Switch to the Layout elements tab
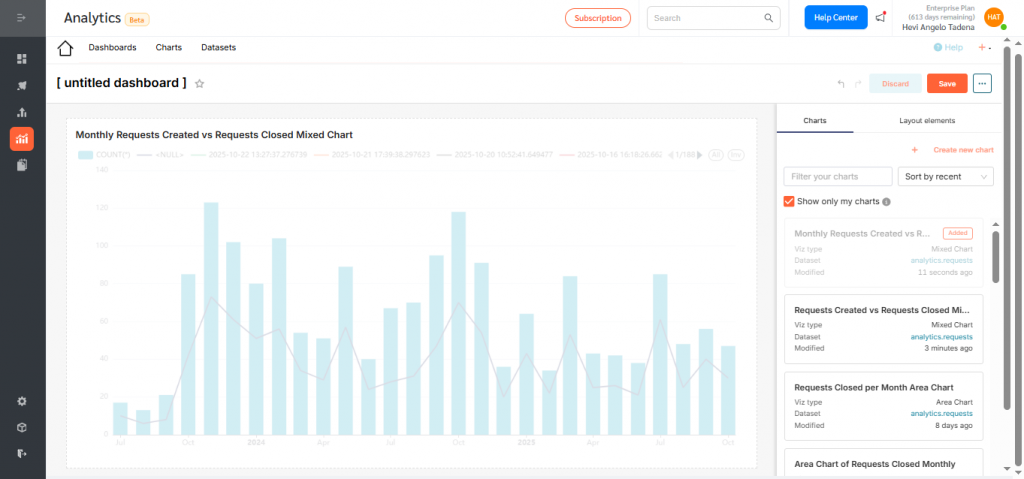1024x479 pixels. click(926, 121)
